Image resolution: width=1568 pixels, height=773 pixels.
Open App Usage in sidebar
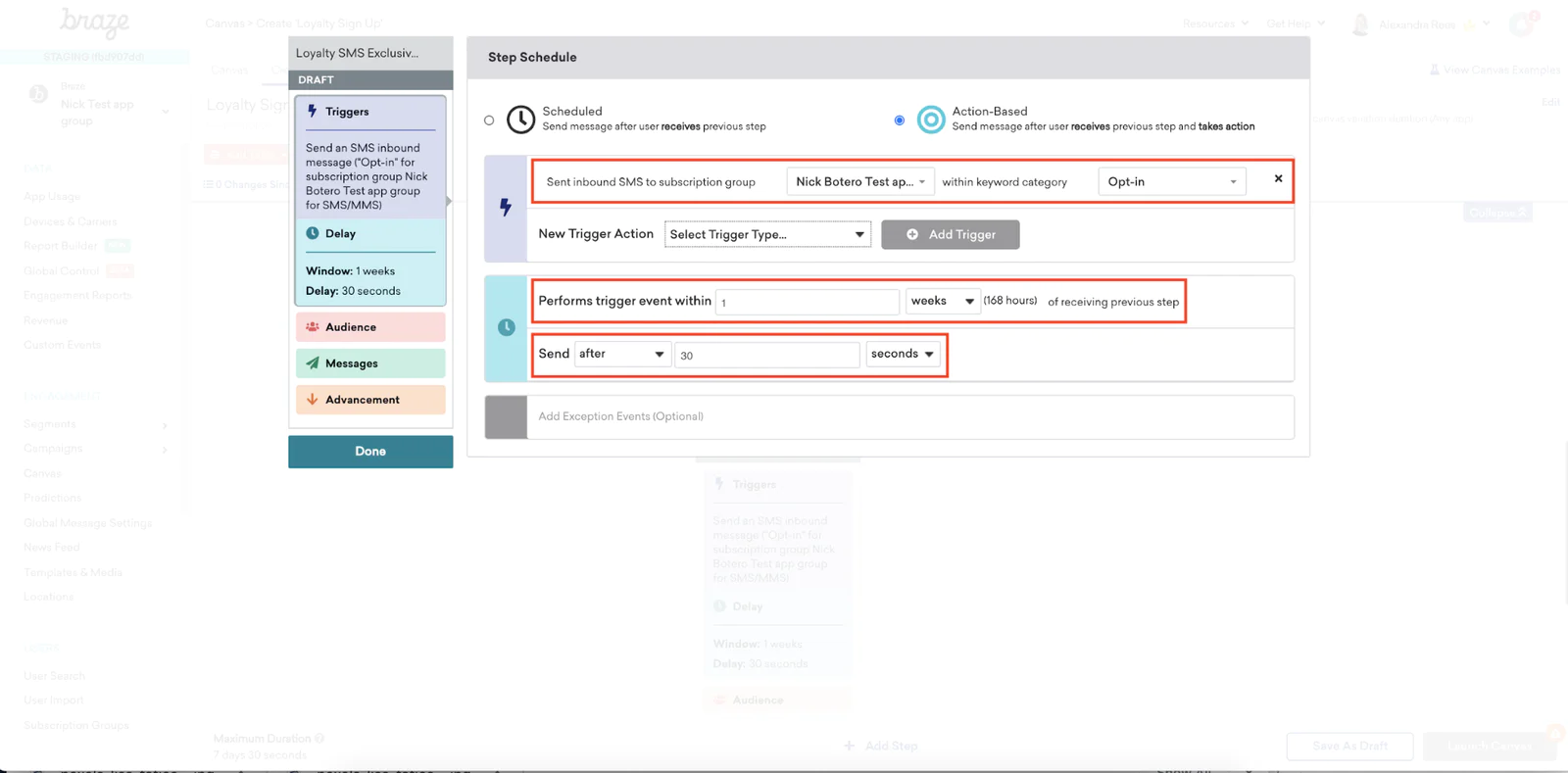(52, 197)
